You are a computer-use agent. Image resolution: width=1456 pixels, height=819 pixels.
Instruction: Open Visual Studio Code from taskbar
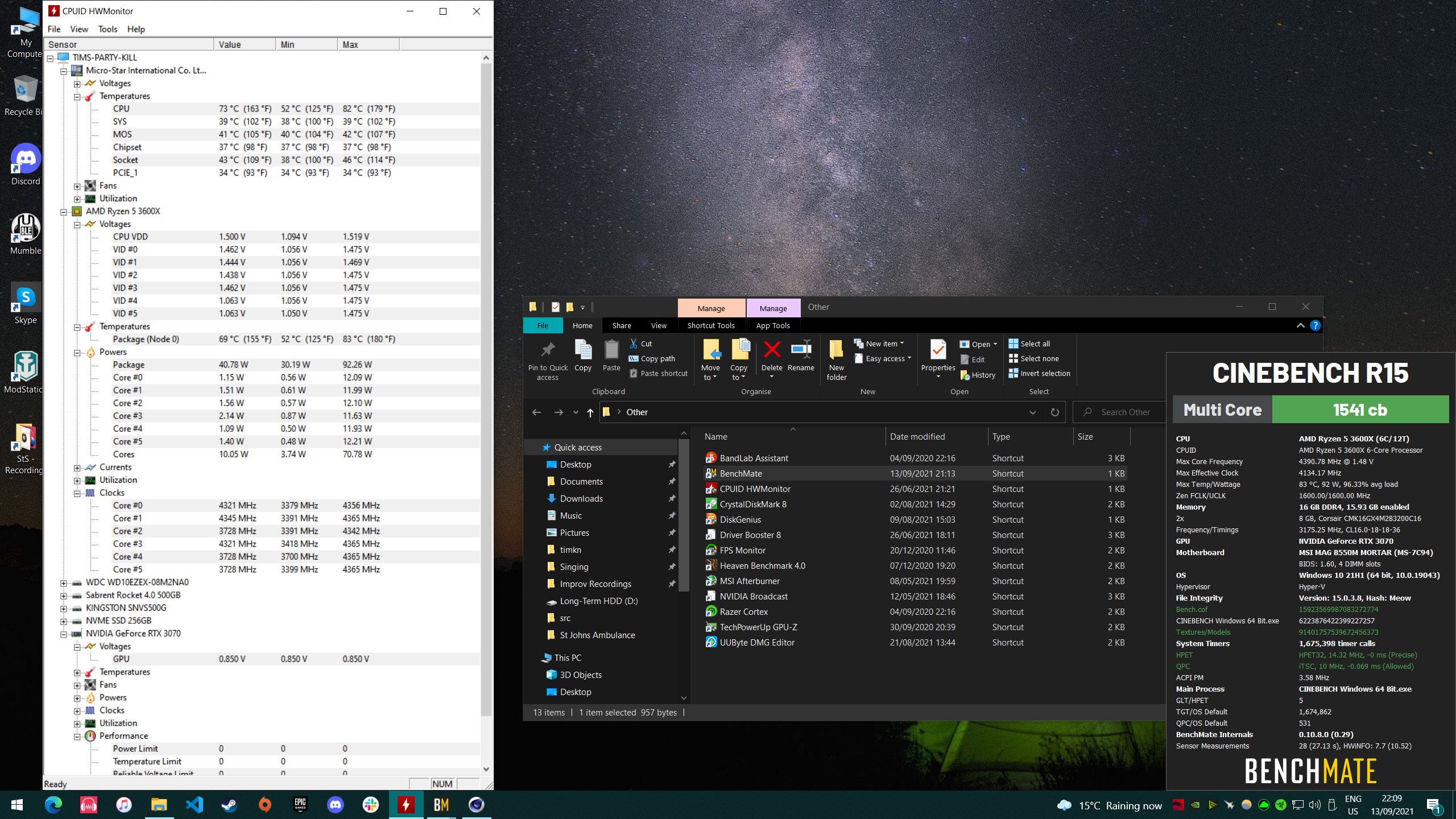click(194, 805)
